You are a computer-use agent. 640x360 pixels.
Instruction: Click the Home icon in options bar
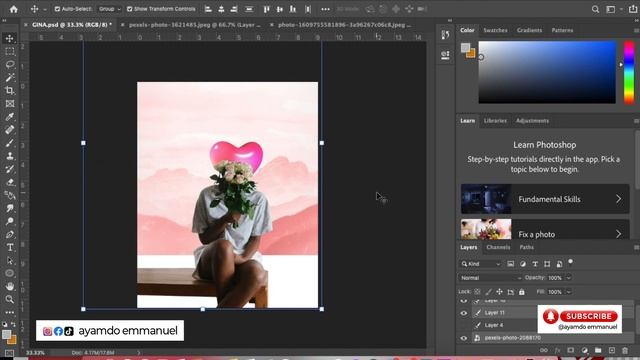click(x=13, y=9)
